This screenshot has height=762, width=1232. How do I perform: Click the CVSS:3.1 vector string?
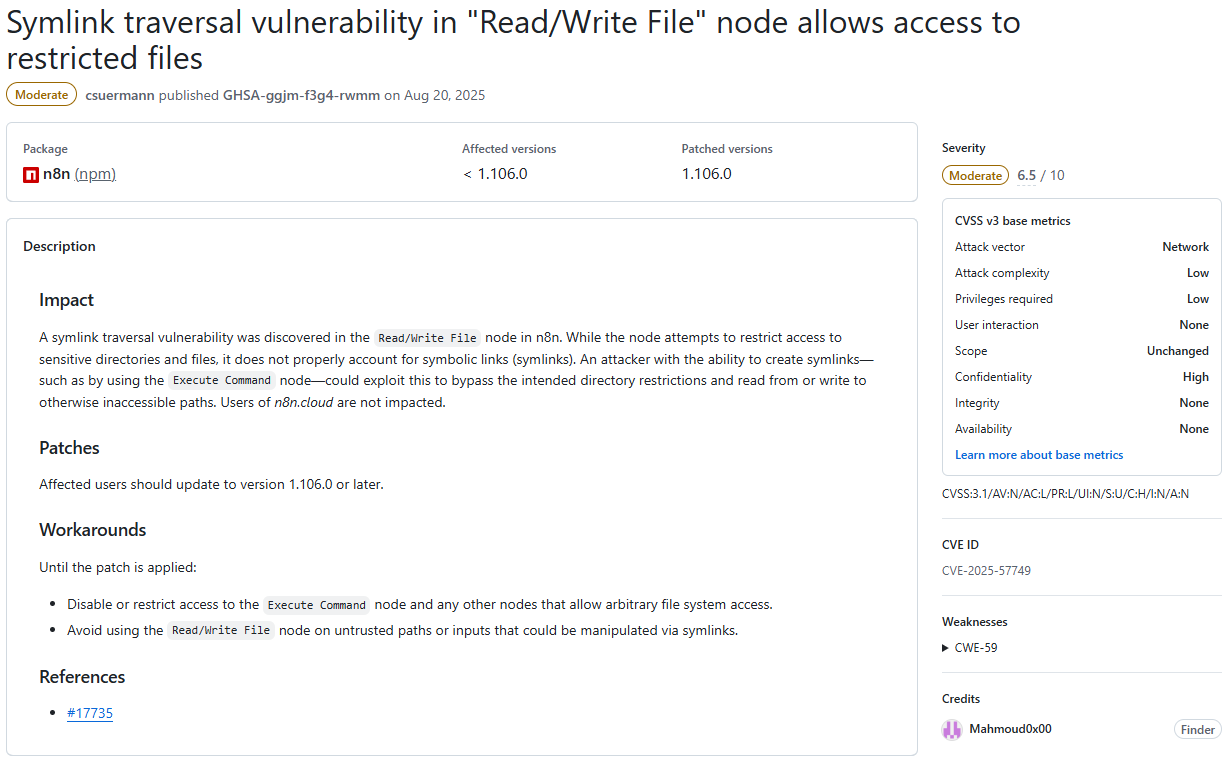pyautogui.click(x=1065, y=493)
